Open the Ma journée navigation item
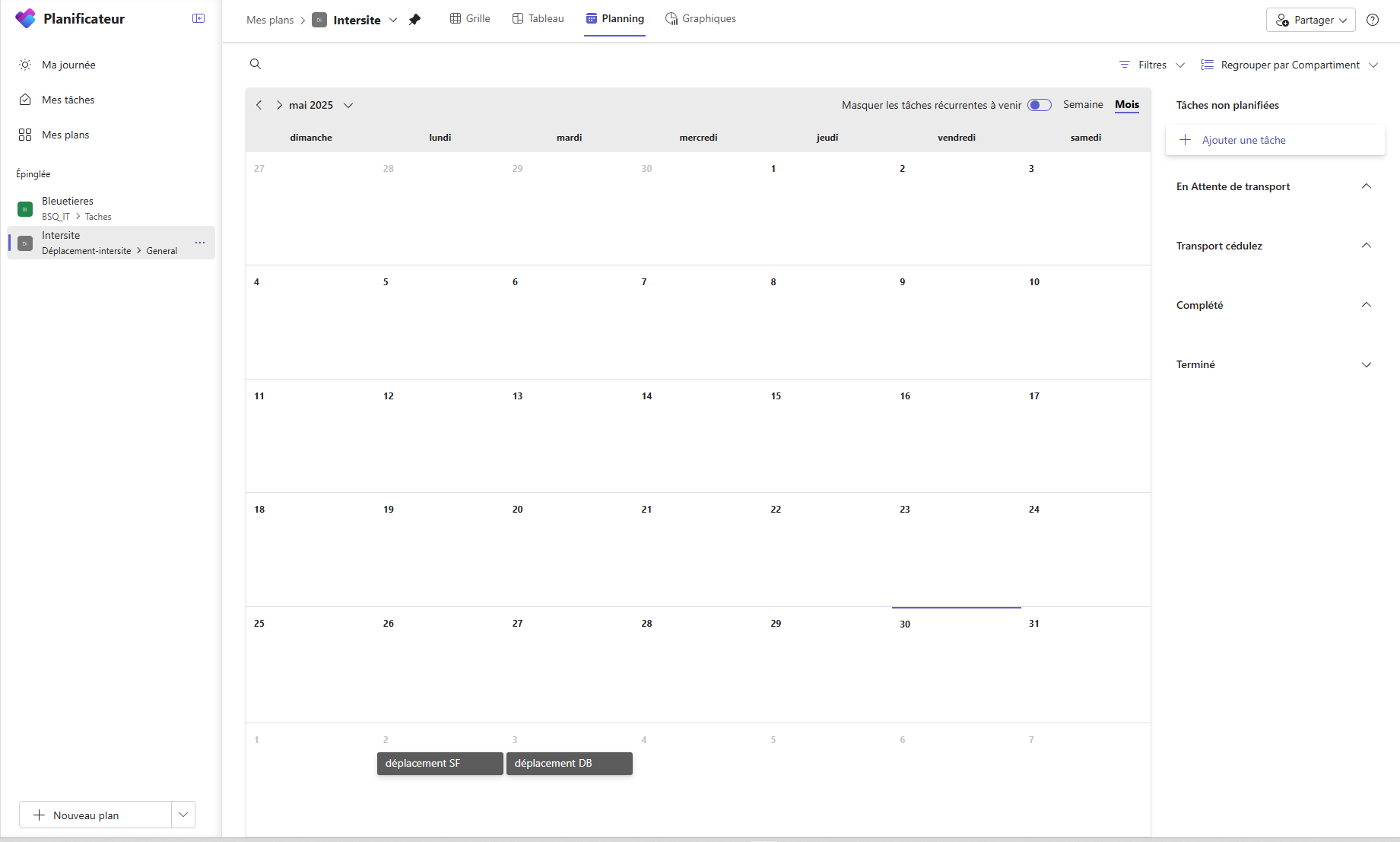This screenshot has width=1400, height=842. [111, 65]
